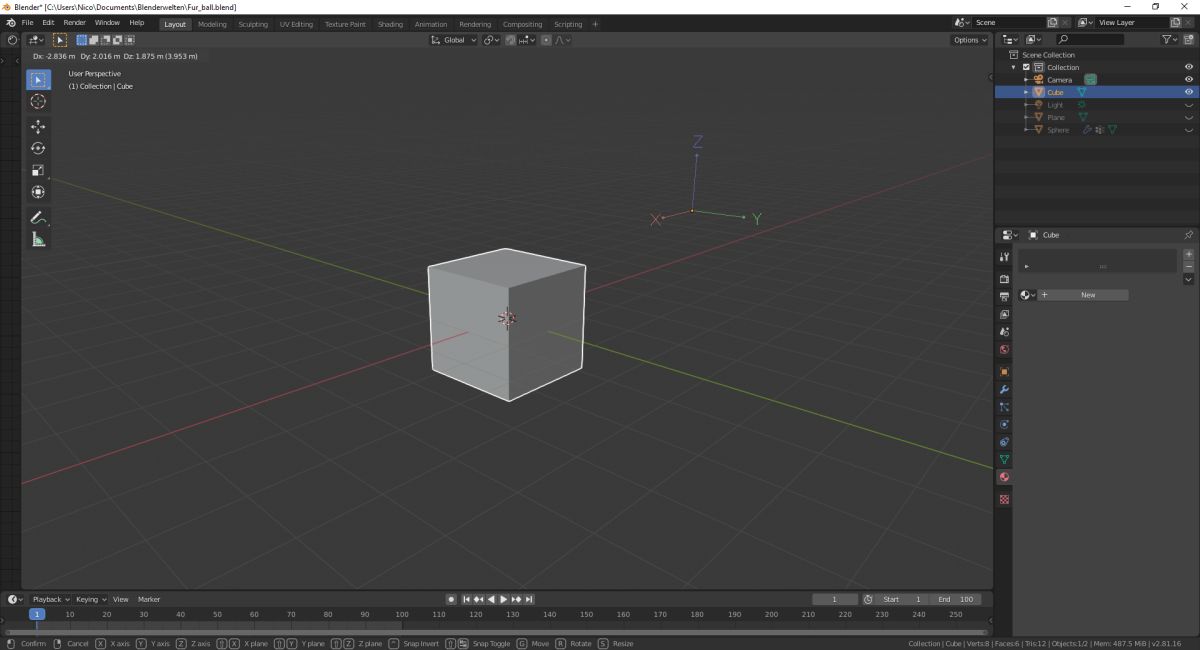Open the Render menu
This screenshot has width=1200, height=650.
point(75,22)
